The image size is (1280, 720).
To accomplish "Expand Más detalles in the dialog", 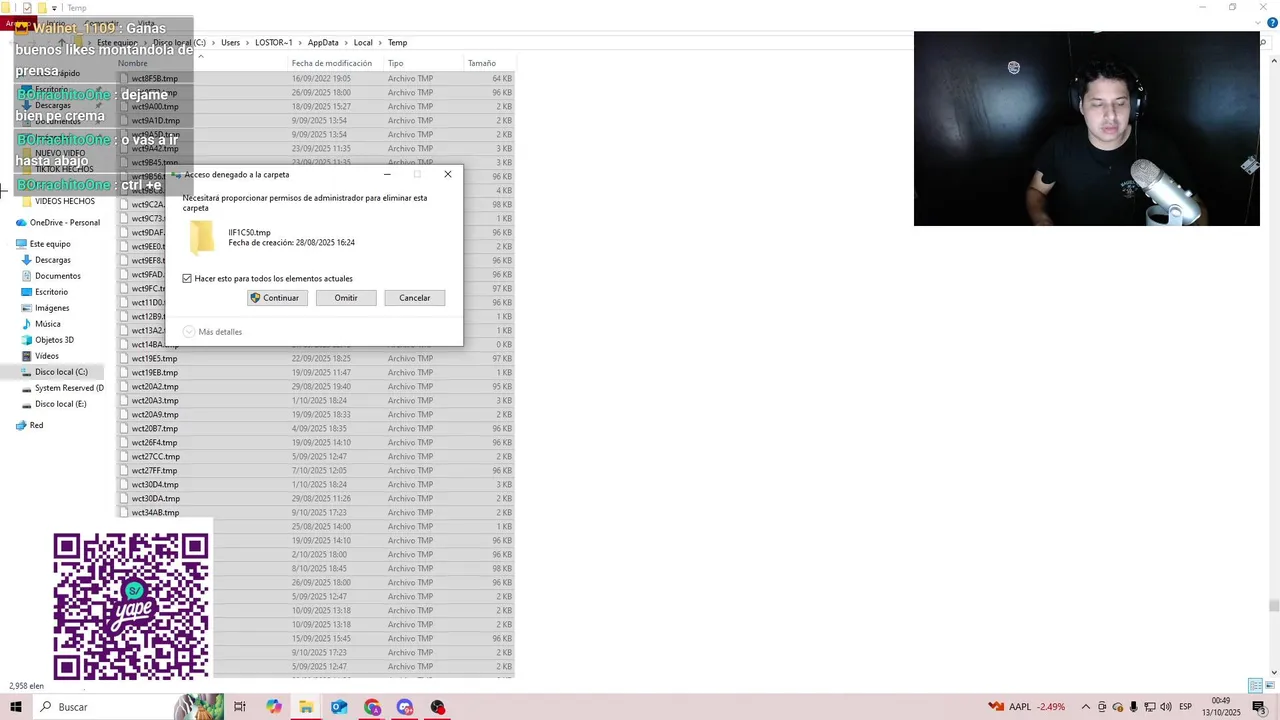I will tap(213, 332).
